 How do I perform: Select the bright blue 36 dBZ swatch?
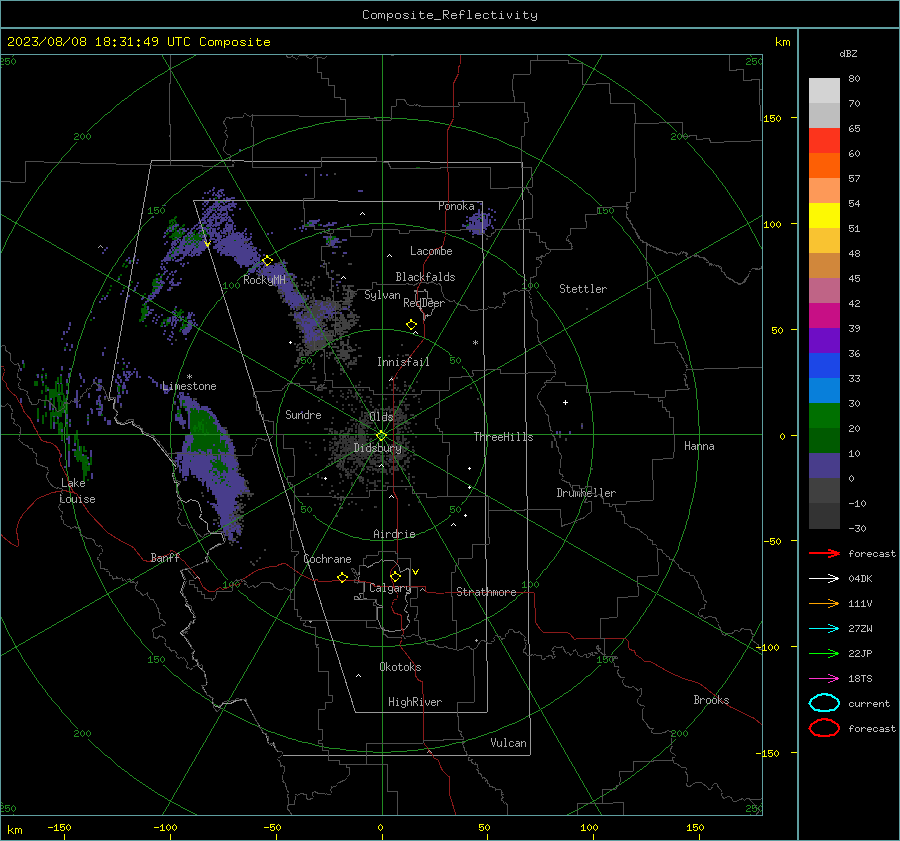pyautogui.click(x=824, y=366)
